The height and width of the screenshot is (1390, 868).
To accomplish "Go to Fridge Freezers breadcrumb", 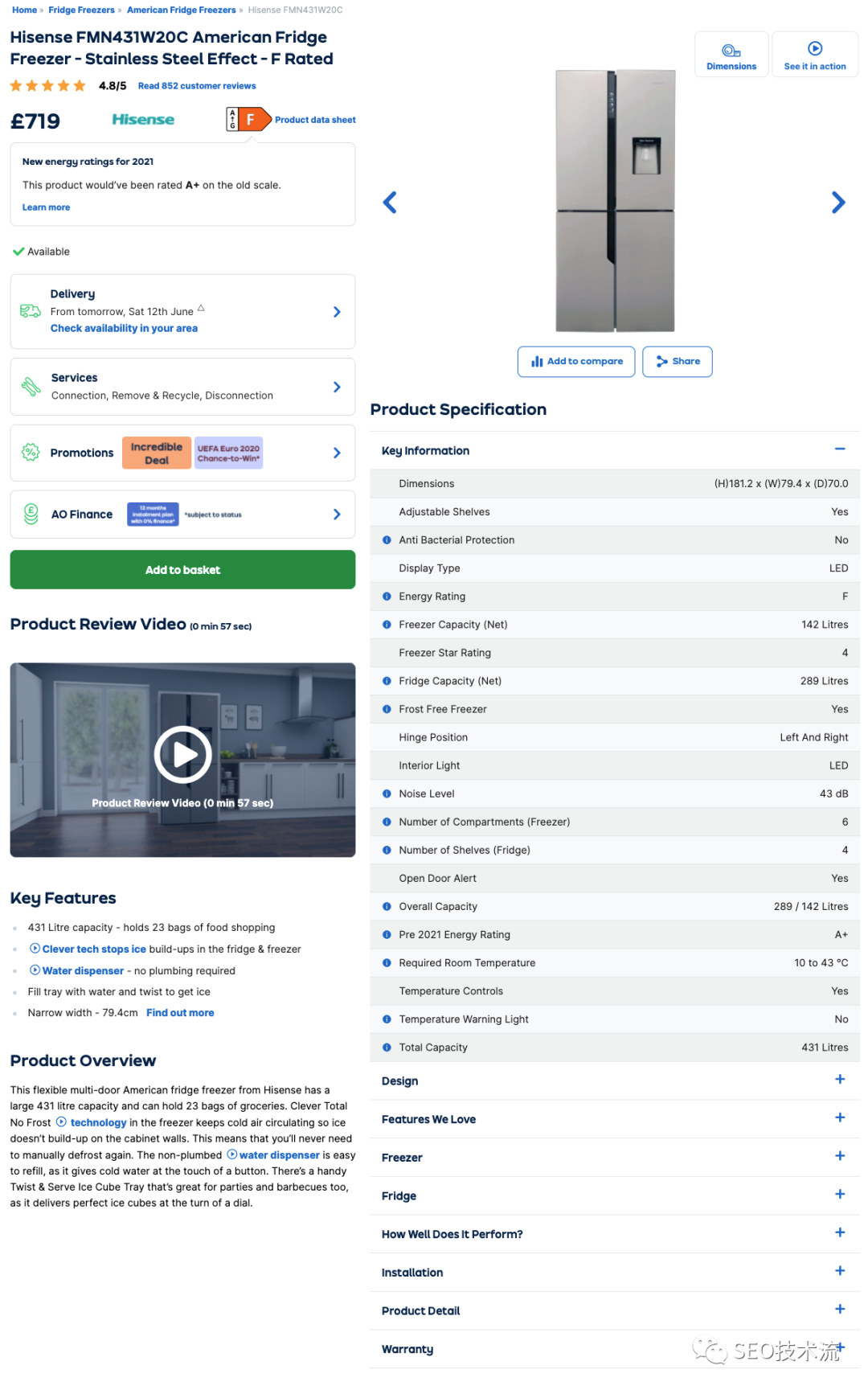I will pyautogui.click(x=81, y=10).
